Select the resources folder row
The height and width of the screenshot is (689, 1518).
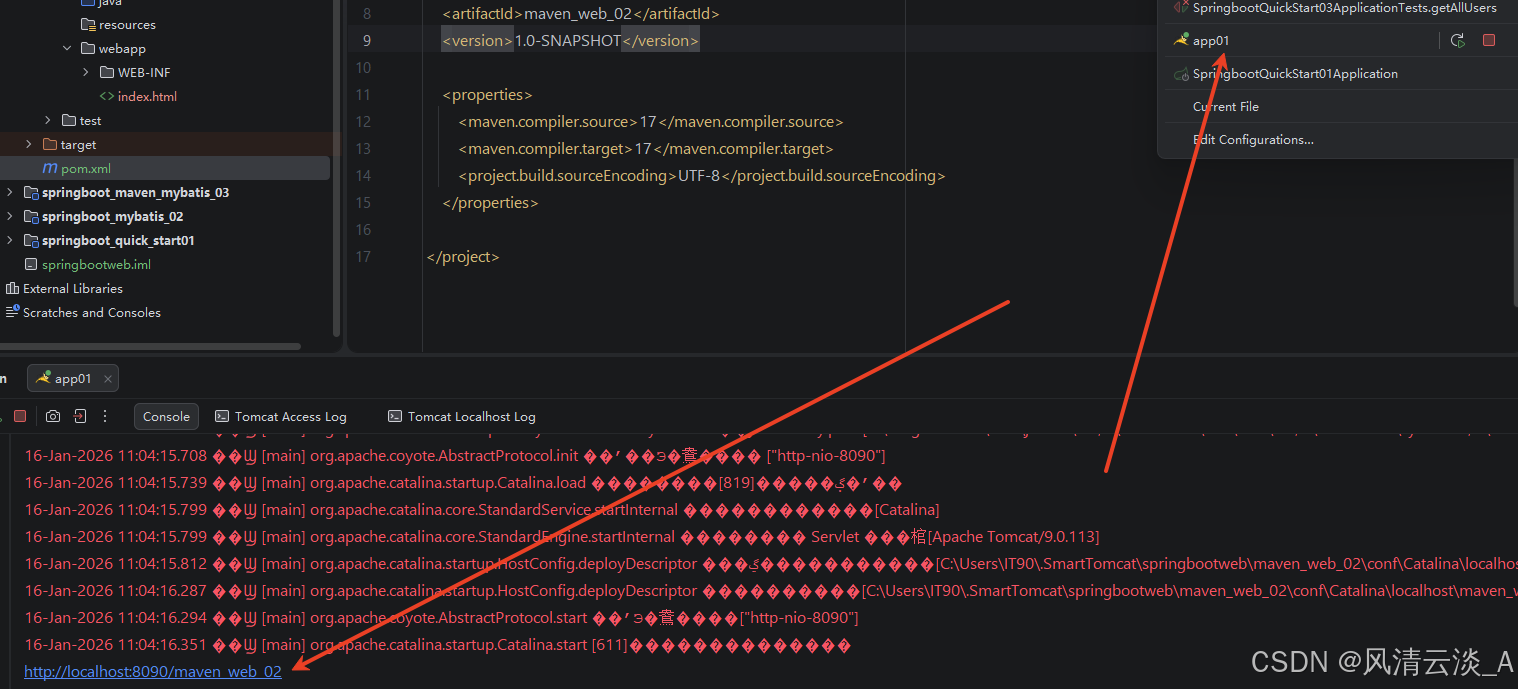point(165,25)
